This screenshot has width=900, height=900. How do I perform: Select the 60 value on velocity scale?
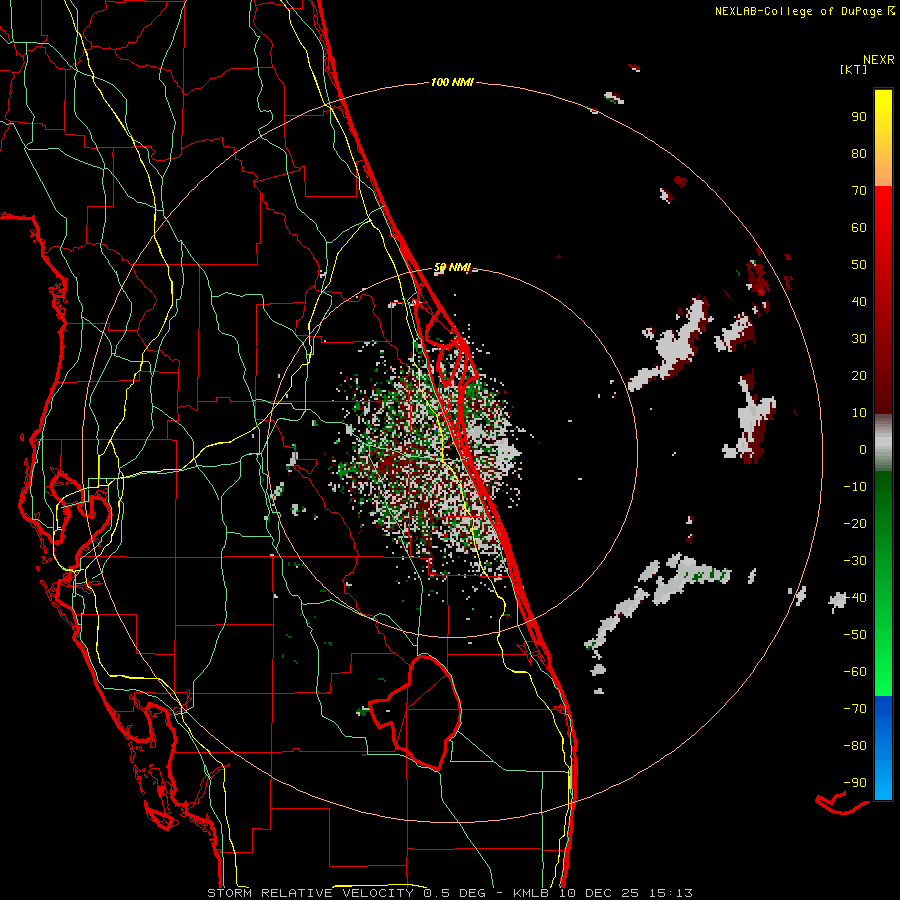pos(859,227)
